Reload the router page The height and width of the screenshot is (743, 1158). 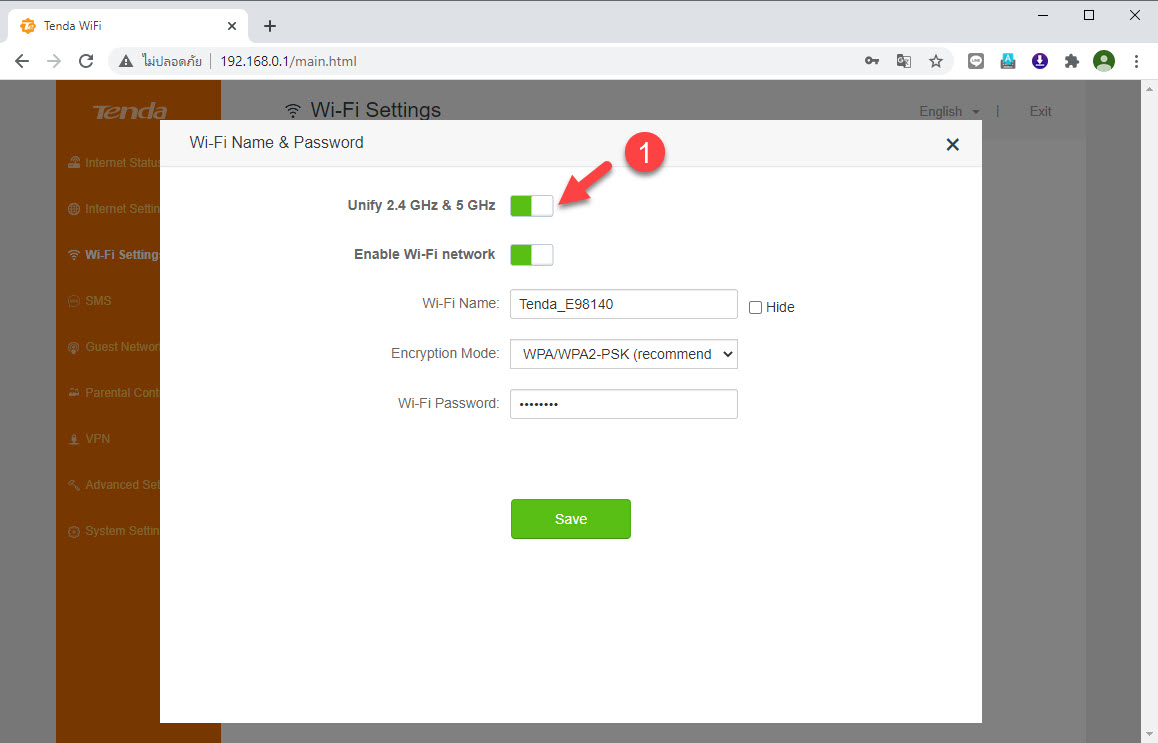click(x=86, y=61)
